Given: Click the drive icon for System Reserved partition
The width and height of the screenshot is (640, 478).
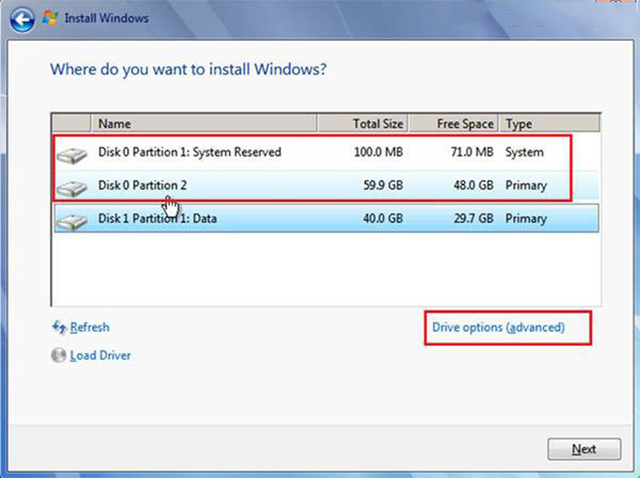Looking at the screenshot, I should (73, 154).
